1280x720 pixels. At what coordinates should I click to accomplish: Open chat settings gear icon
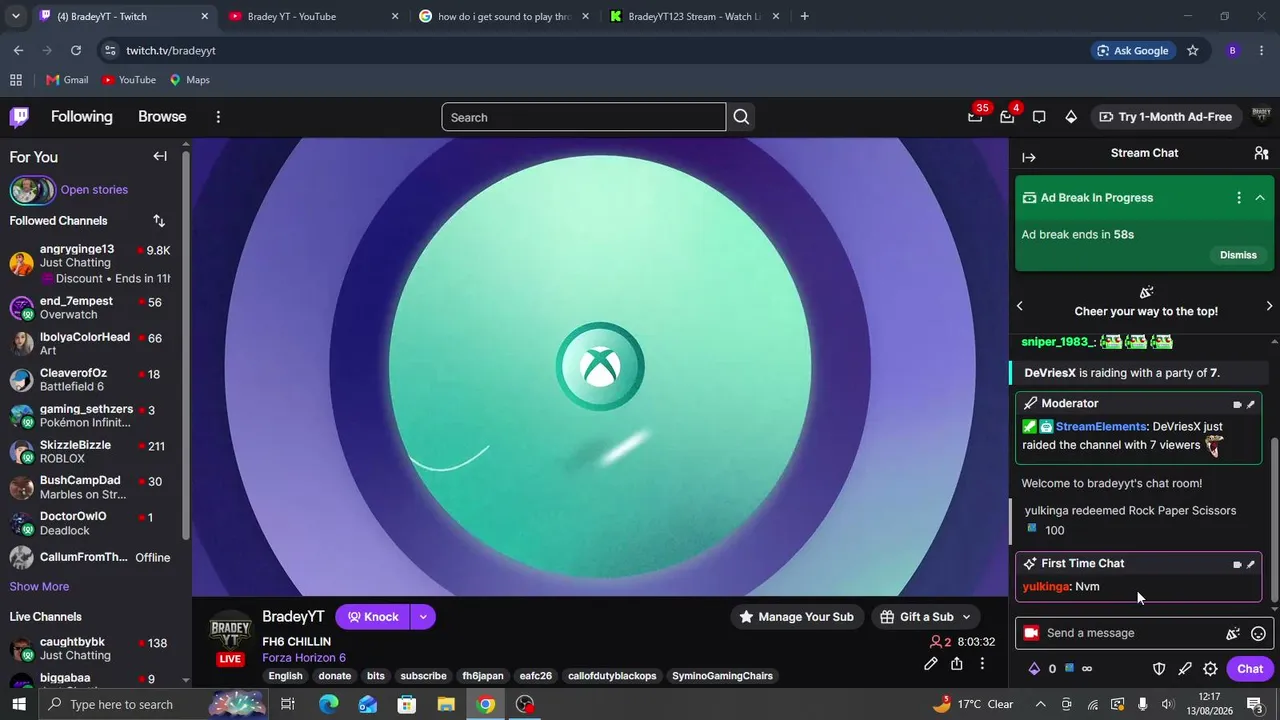[1210, 669]
